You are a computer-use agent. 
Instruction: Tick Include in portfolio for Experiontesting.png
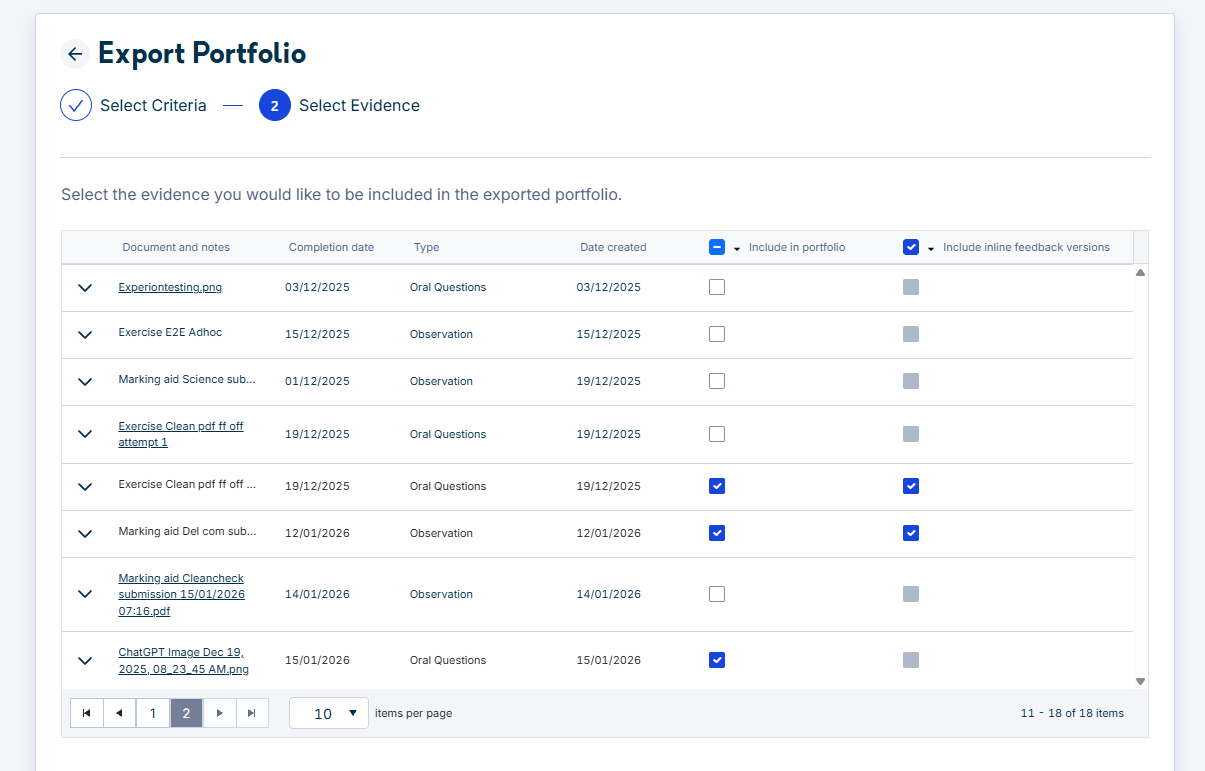[x=717, y=287]
